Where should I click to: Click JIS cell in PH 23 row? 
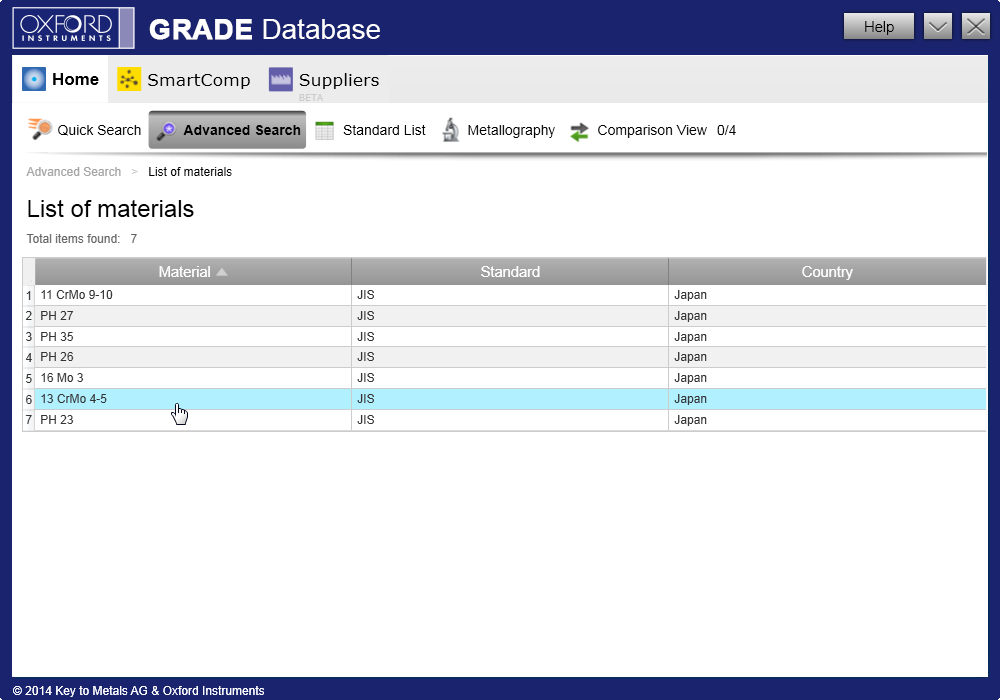[510, 419]
